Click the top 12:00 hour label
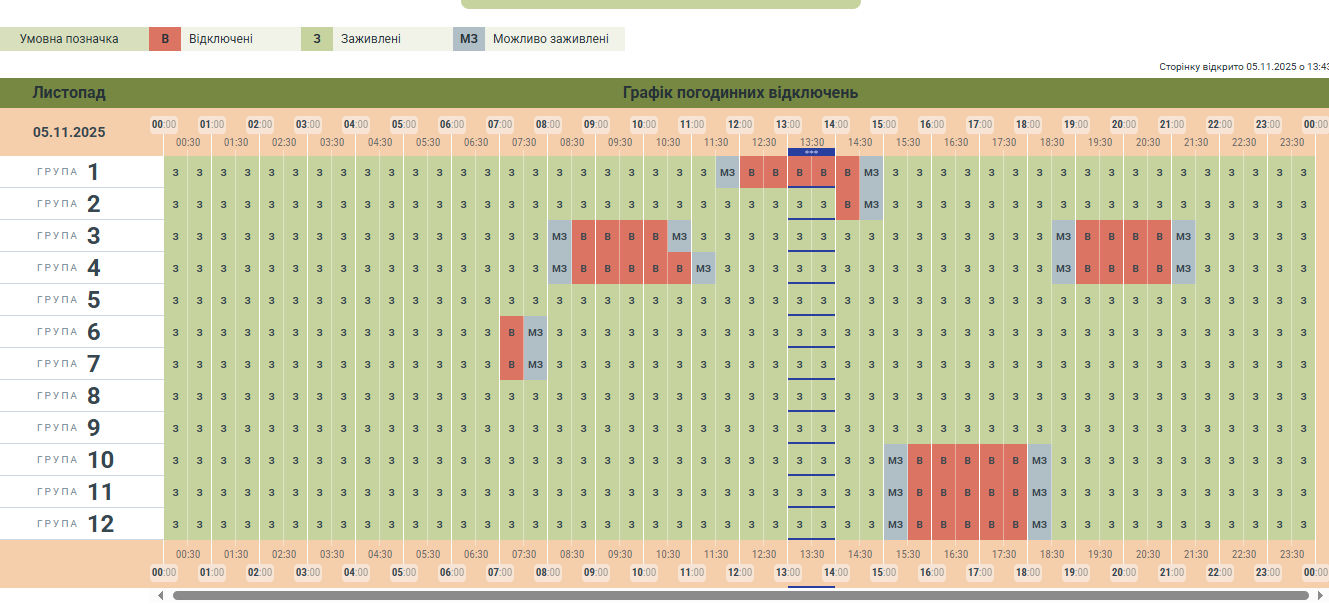1329x604 pixels. pyautogui.click(x=739, y=124)
